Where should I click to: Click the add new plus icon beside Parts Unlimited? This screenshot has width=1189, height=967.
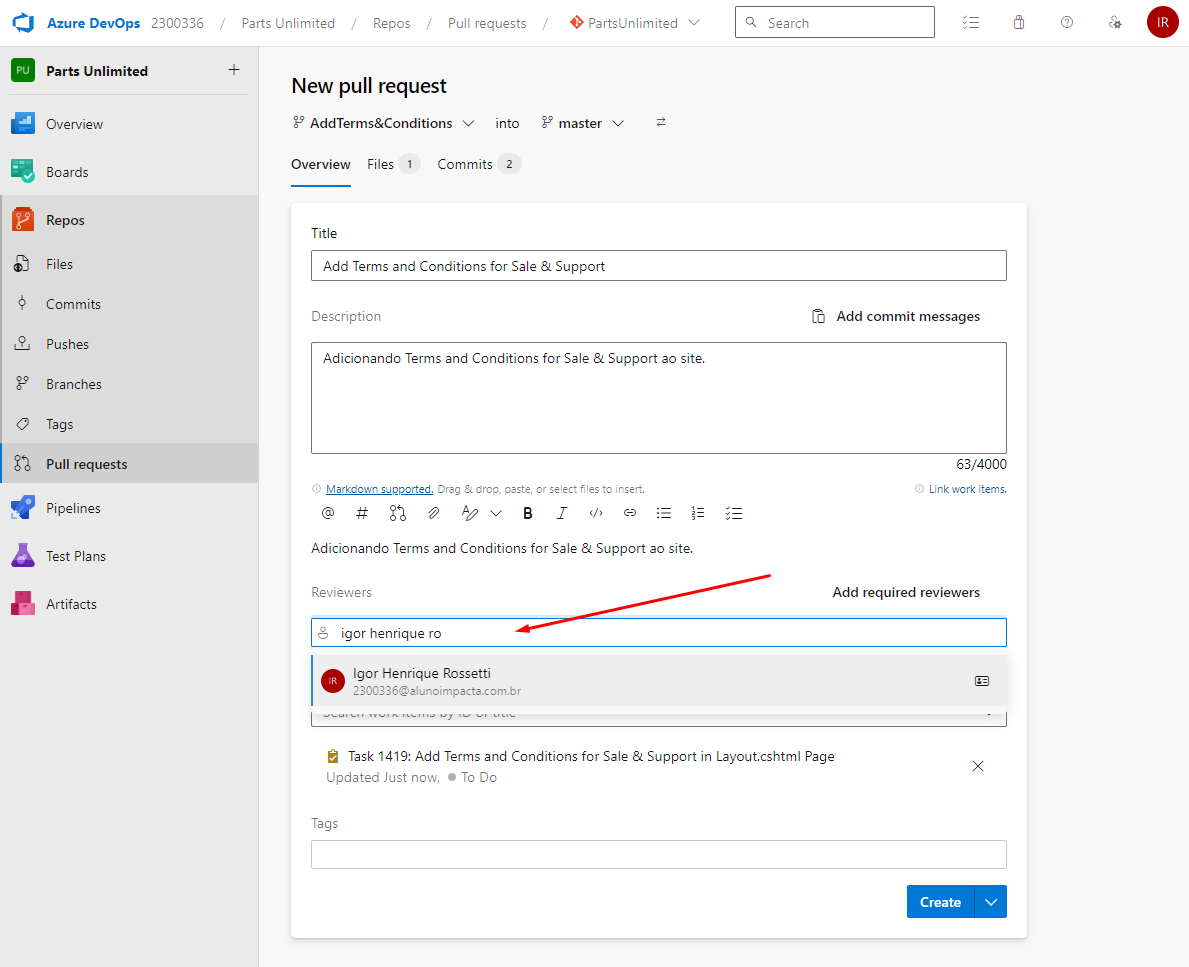[234, 70]
